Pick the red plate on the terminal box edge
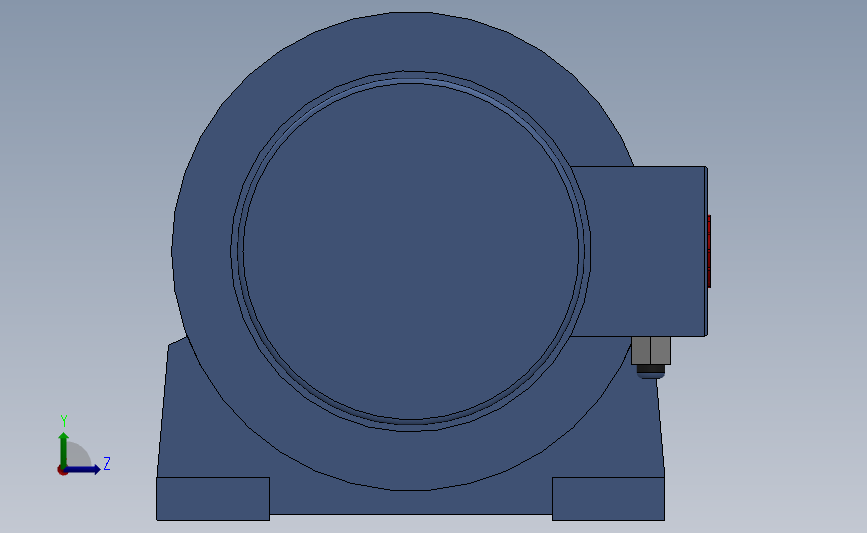 [x=709, y=252]
